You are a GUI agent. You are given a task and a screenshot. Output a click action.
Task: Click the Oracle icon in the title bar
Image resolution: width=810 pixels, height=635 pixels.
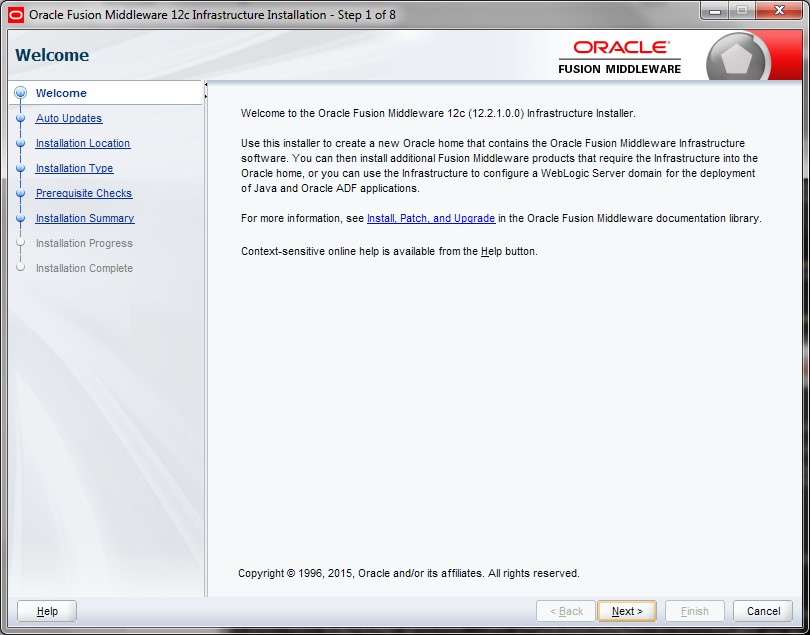coord(16,14)
